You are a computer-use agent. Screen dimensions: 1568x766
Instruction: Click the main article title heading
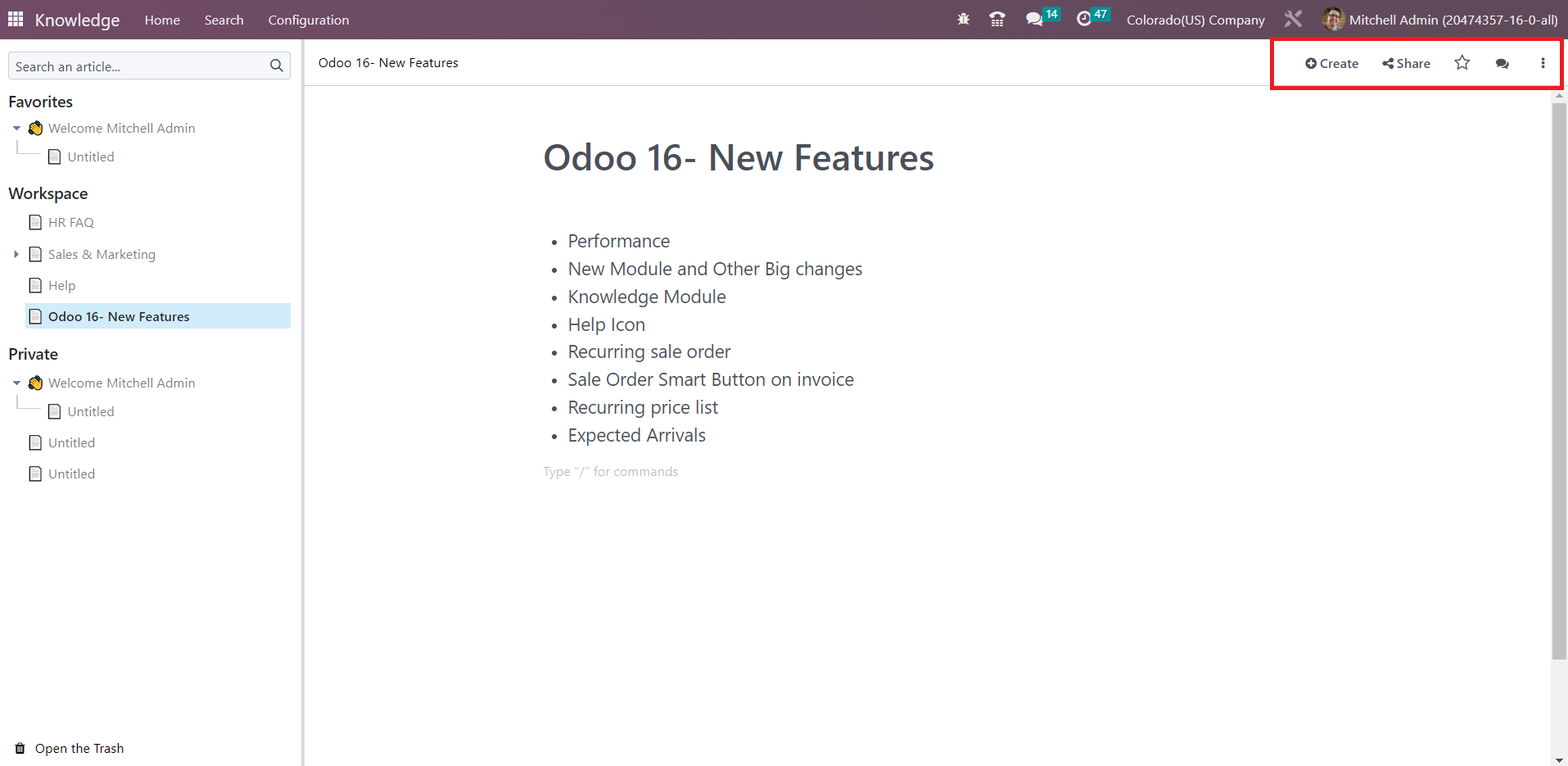(x=739, y=157)
